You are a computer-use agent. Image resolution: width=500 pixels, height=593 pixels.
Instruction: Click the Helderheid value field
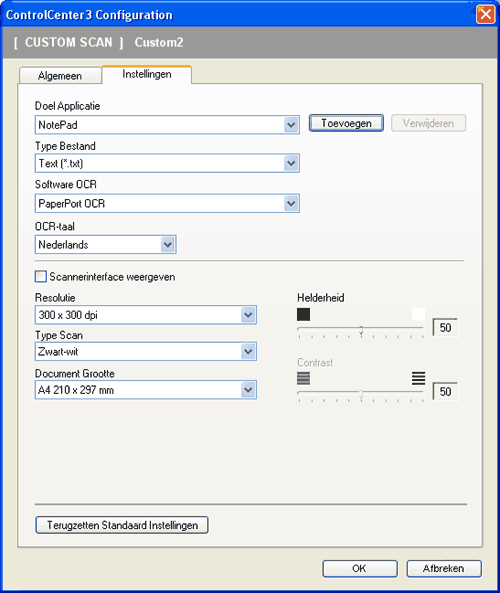point(445,328)
